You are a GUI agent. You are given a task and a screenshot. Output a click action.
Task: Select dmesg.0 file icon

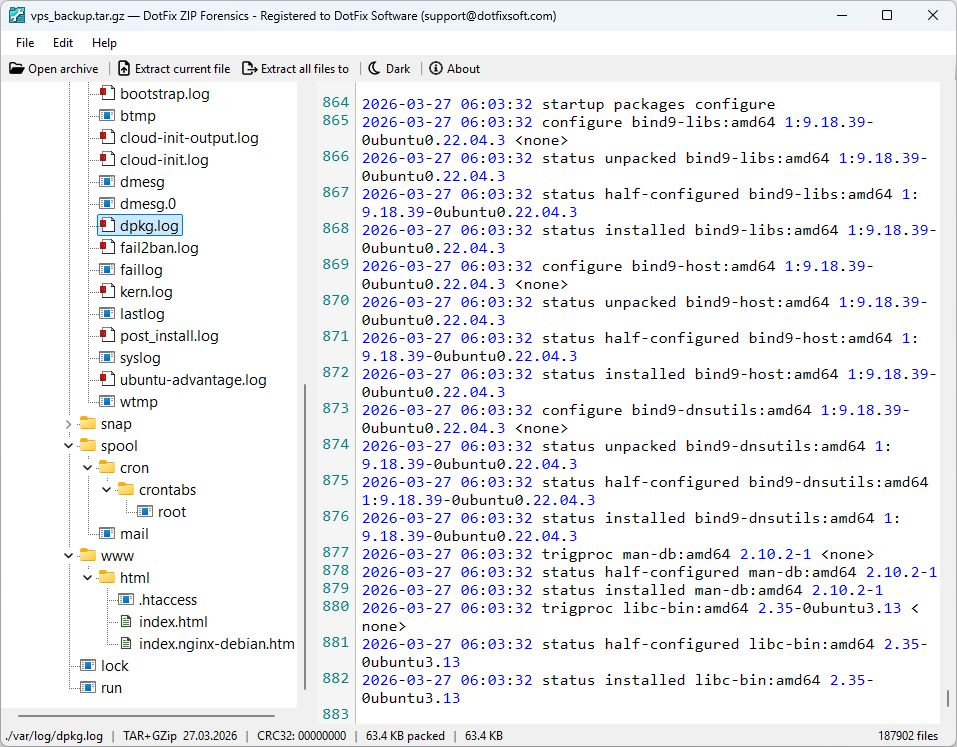click(x=107, y=203)
